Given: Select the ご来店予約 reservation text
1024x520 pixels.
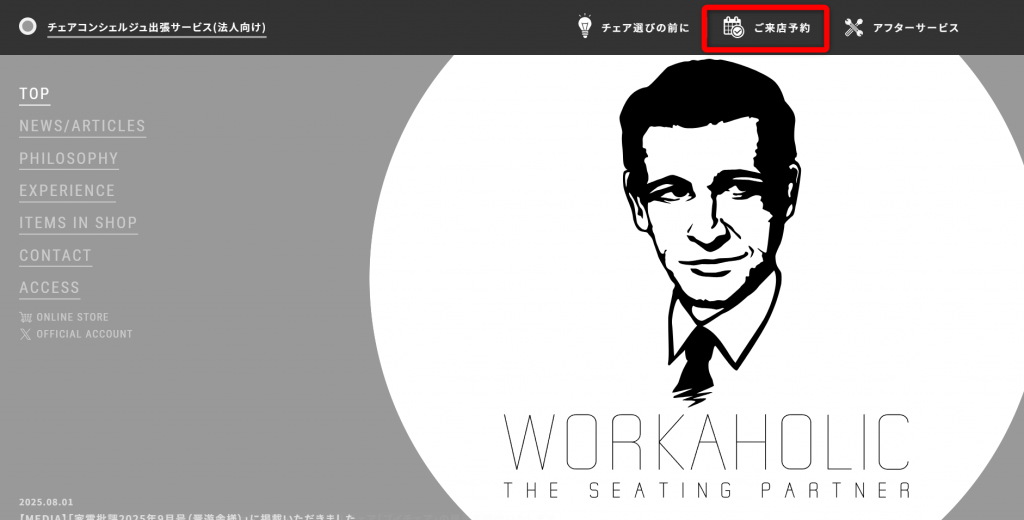Looking at the screenshot, I should pos(782,28).
